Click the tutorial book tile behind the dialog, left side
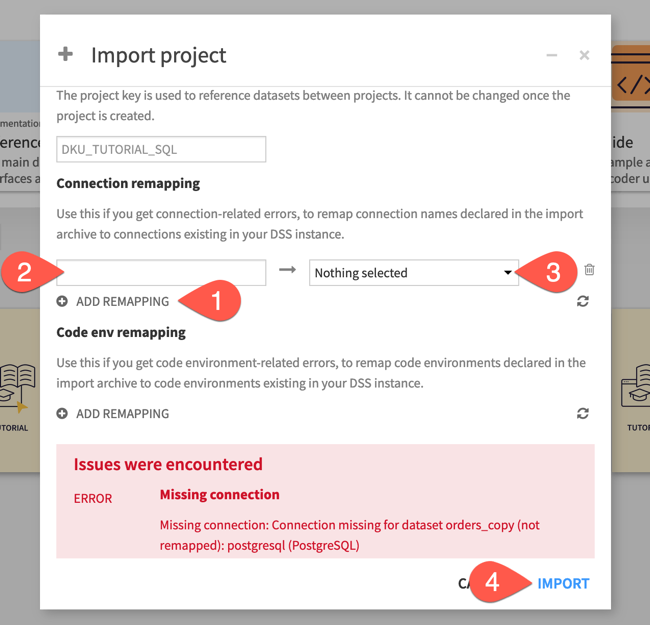 tap(20, 390)
